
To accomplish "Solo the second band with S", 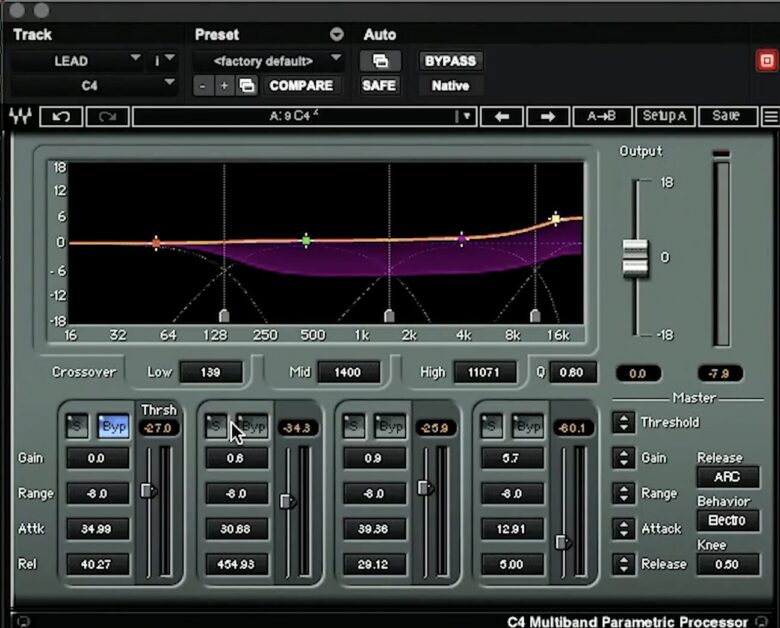I will [x=215, y=426].
